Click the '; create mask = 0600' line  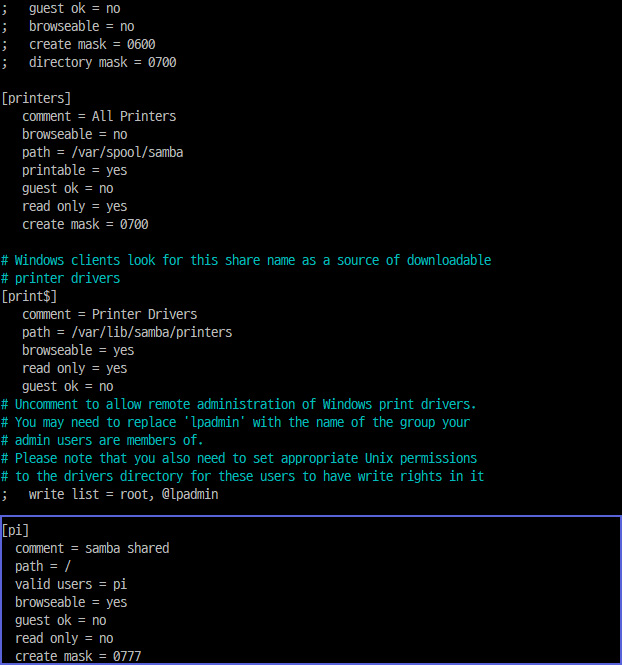(x=78, y=45)
